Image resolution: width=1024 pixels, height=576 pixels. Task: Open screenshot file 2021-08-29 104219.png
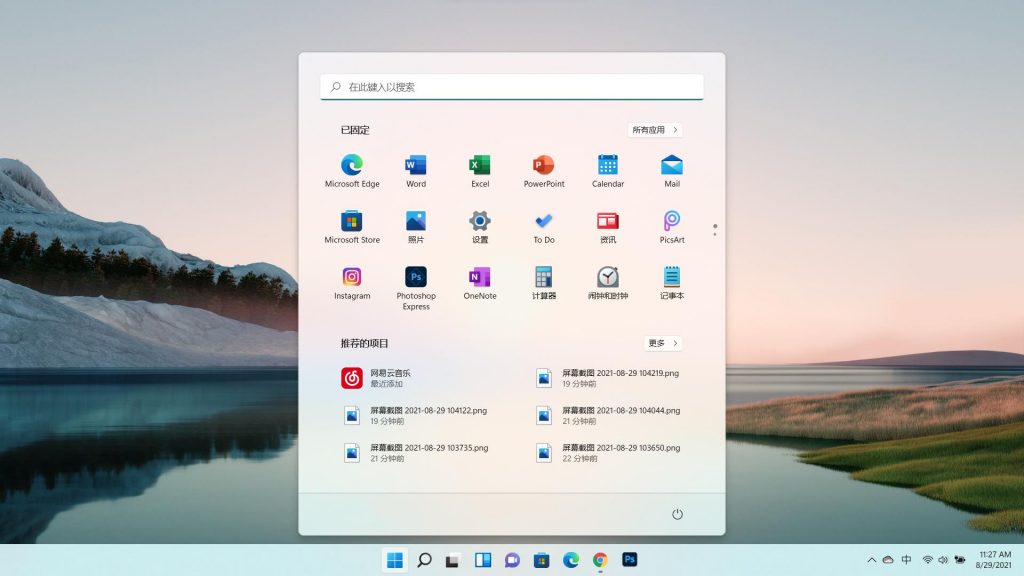pyautogui.click(x=610, y=378)
